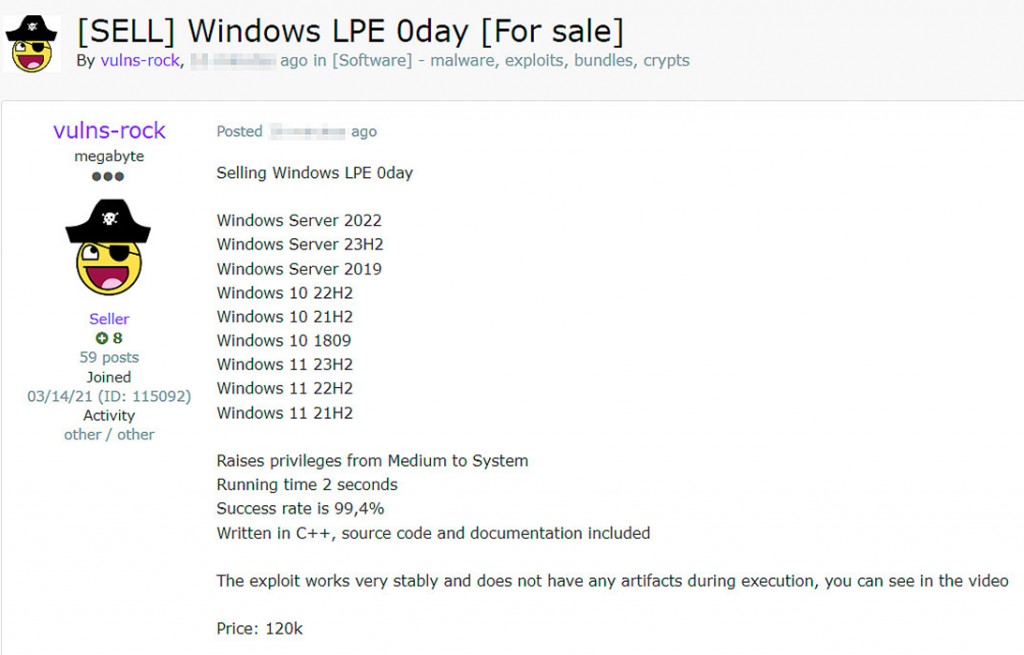The width and height of the screenshot is (1024, 655).
Task: Open the large pirate smiley avatar
Action: click(109, 246)
